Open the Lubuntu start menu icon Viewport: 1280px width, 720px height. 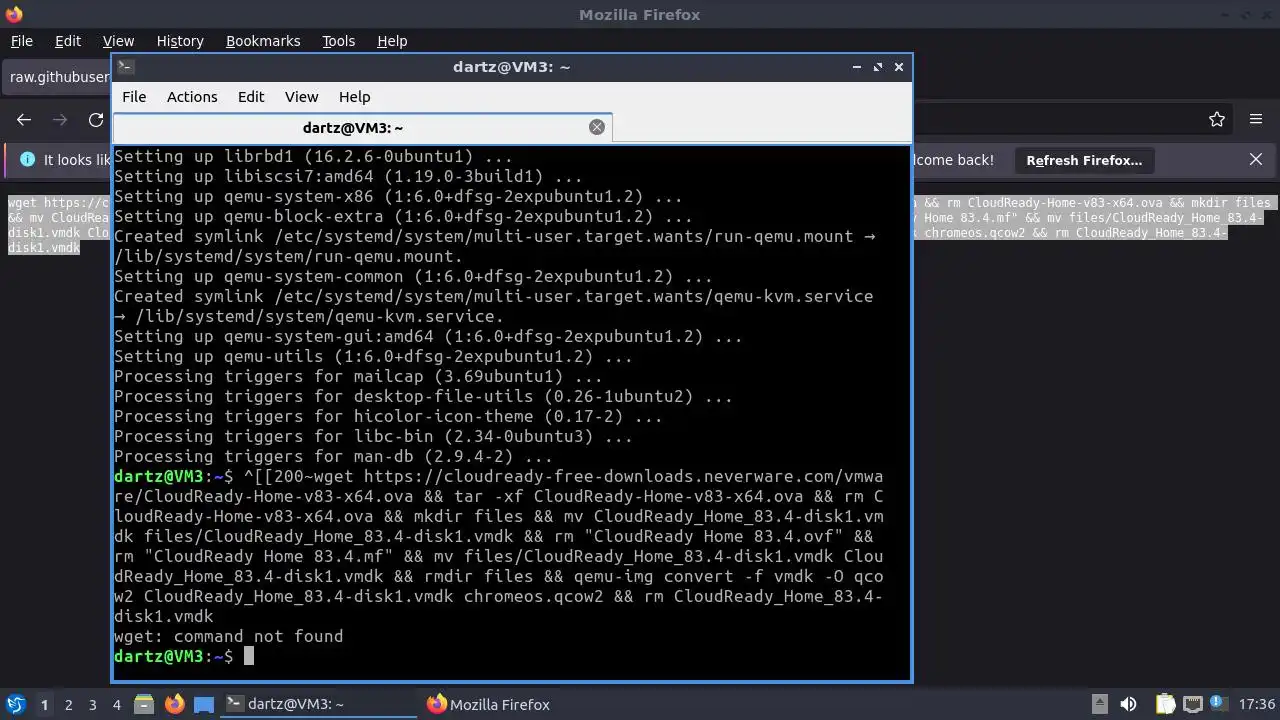(x=15, y=705)
